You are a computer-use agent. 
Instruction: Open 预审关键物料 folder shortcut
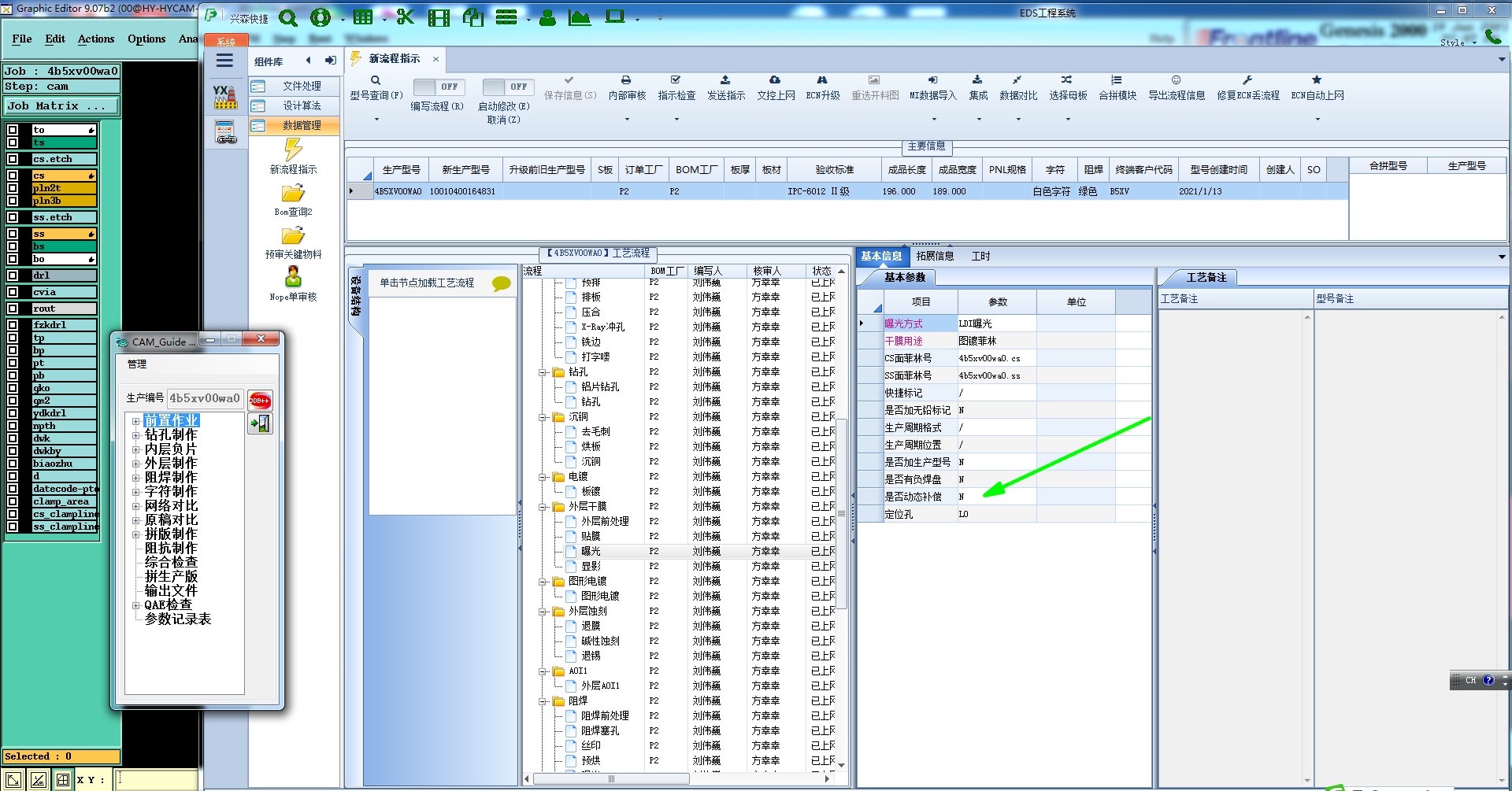tap(293, 242)
